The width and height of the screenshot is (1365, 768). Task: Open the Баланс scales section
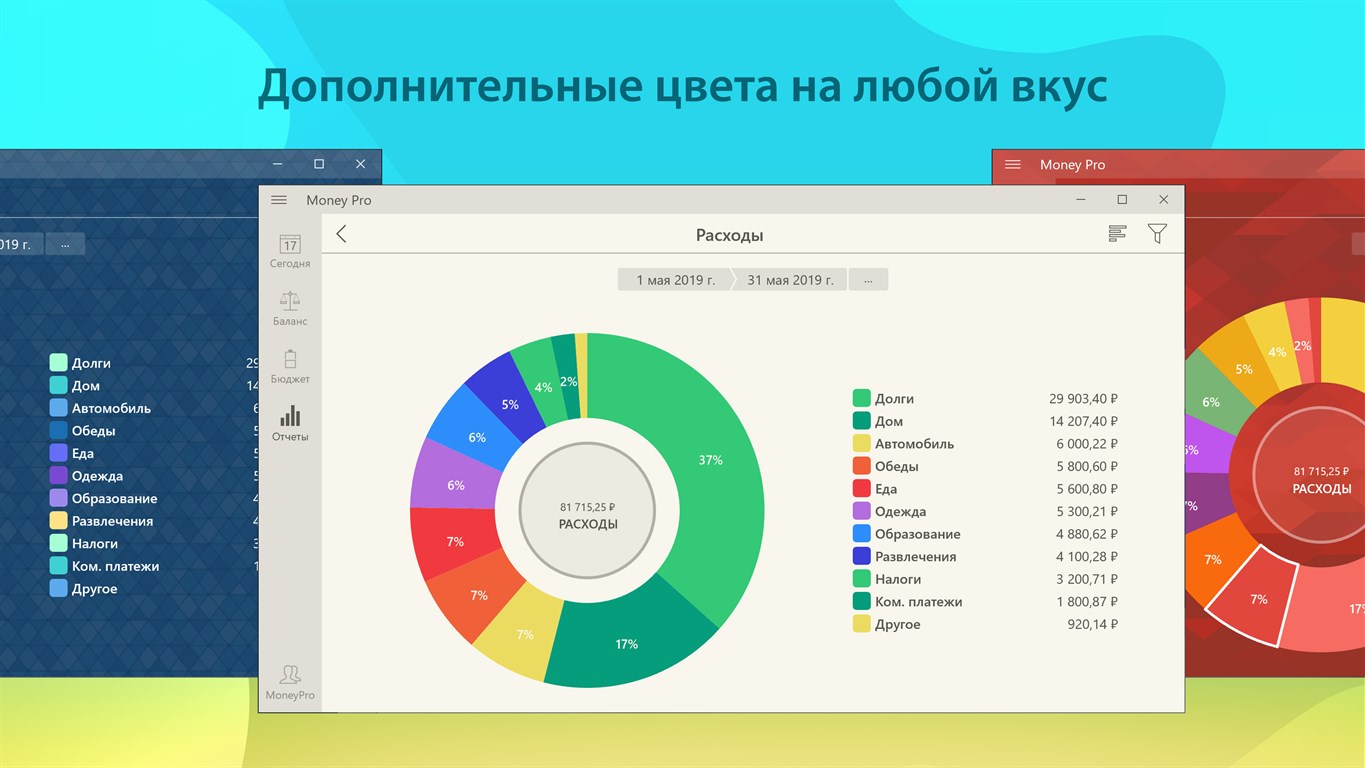click(x=290, y=309)
